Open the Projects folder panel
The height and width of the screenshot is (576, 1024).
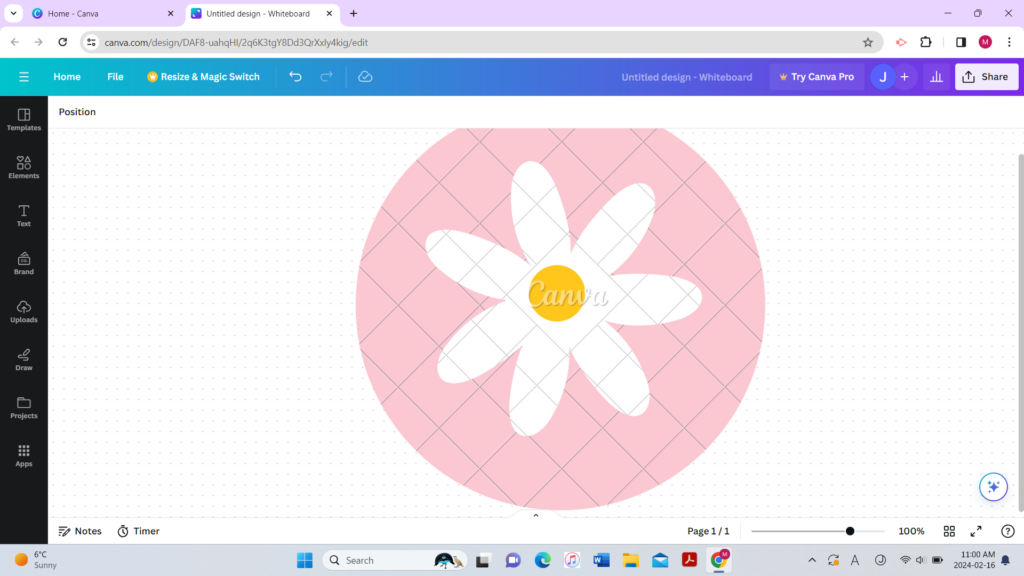(24, 408)
